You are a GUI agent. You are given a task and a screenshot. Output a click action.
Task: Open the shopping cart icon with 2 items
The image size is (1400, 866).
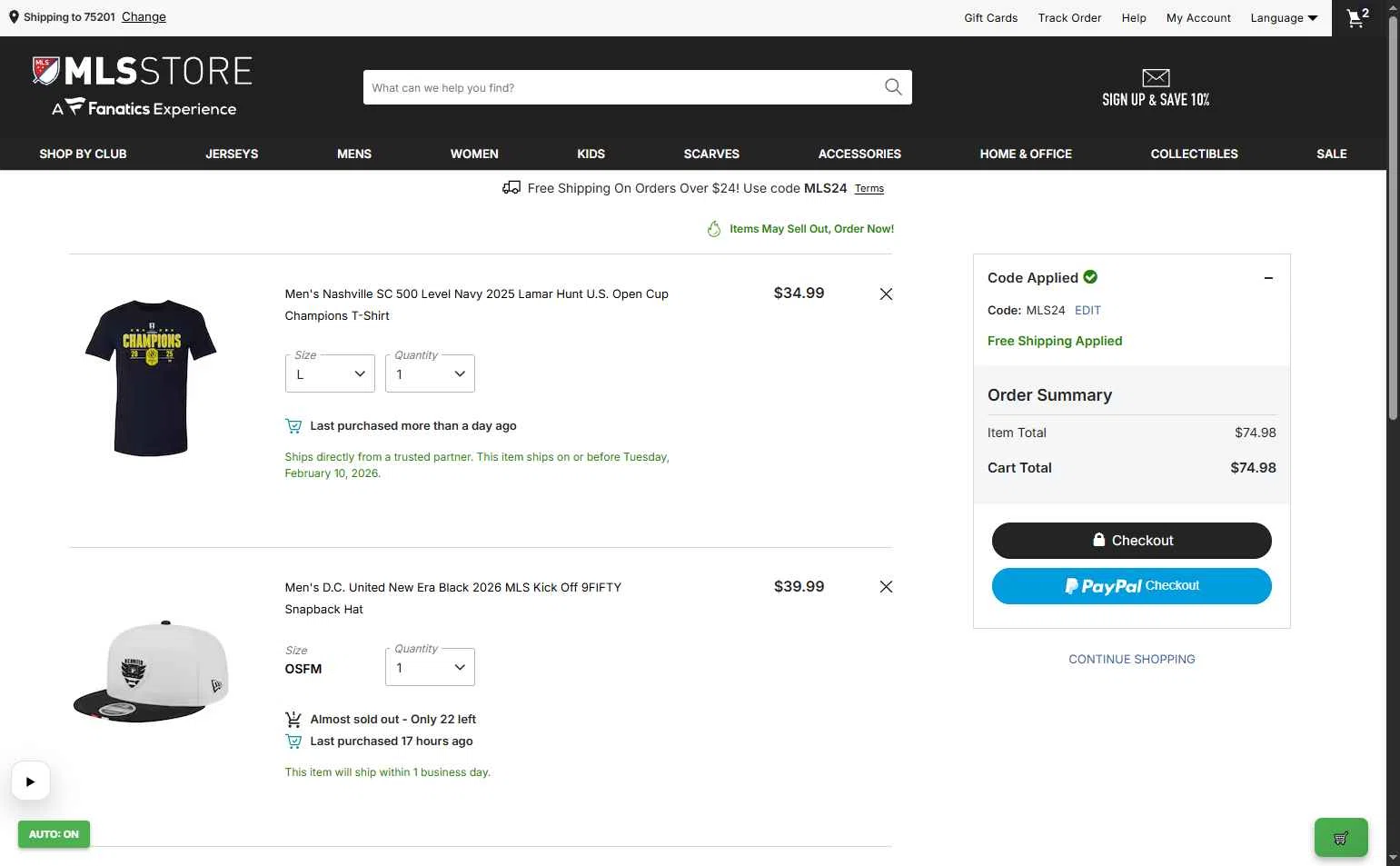click(1357, 17)
